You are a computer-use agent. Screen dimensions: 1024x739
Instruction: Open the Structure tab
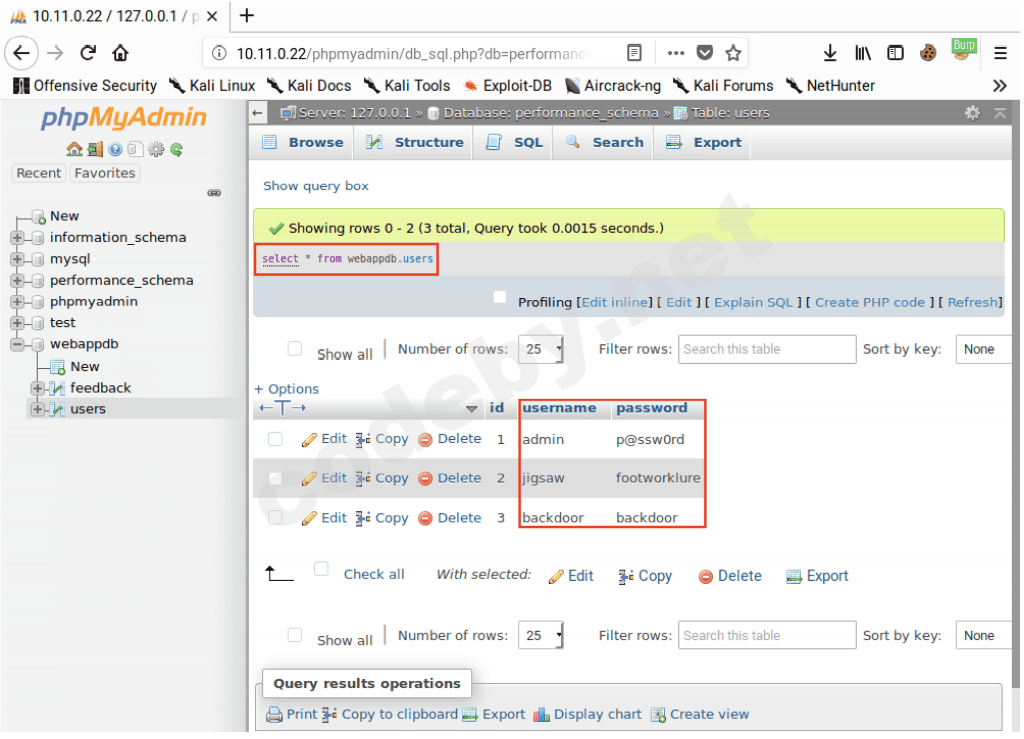[x=414, y=143]
